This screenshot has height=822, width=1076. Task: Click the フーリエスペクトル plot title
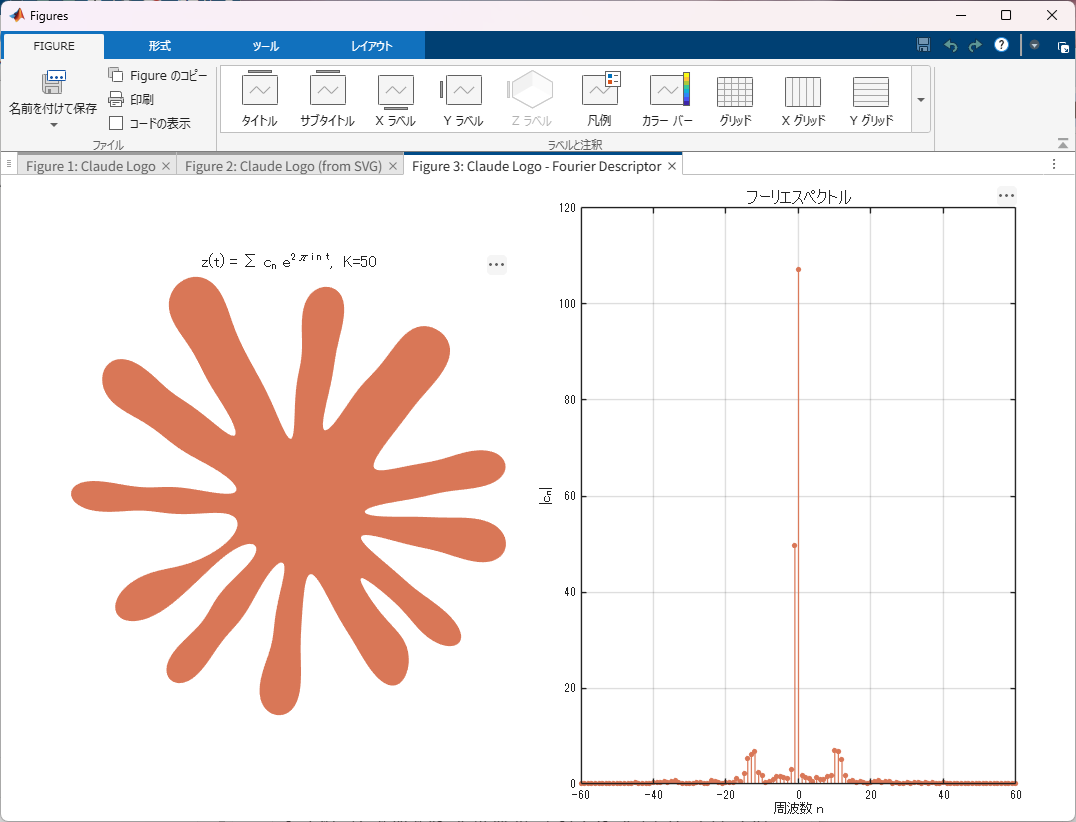tap(798, 197)
